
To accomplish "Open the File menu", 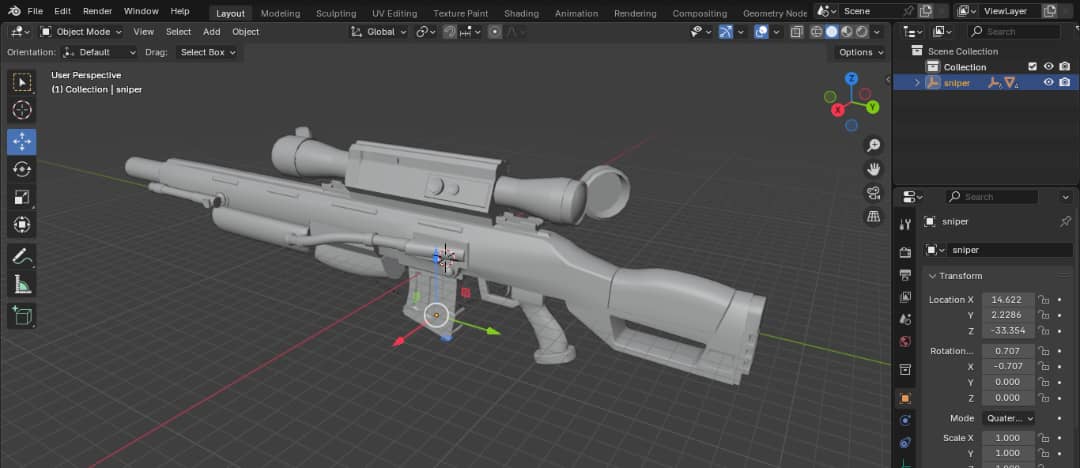I will click(x=35, y=11).
